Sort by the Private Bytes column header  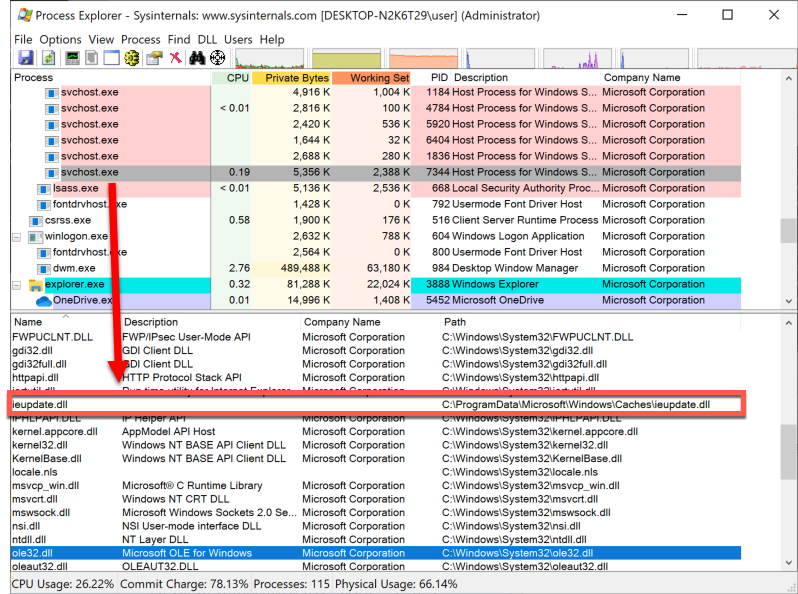[290, 77]
